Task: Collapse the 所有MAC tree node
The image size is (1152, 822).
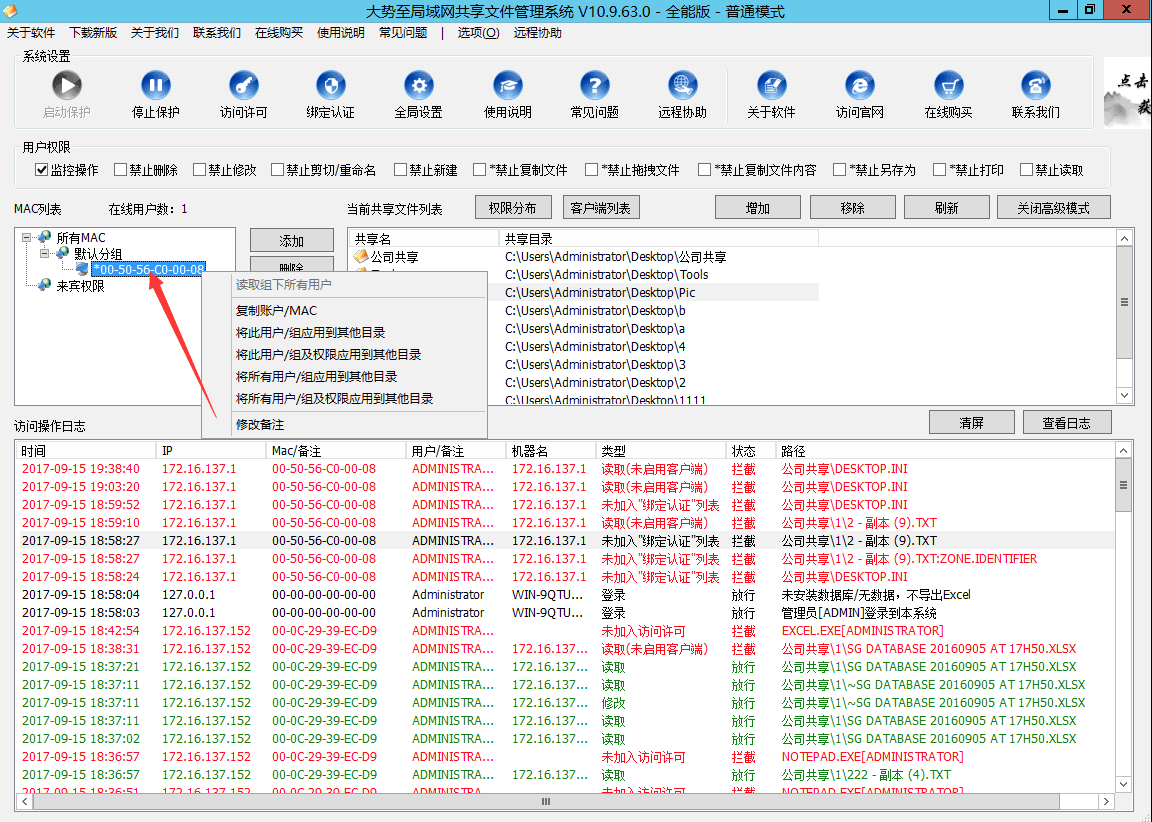Action: (x=27, y=237)
